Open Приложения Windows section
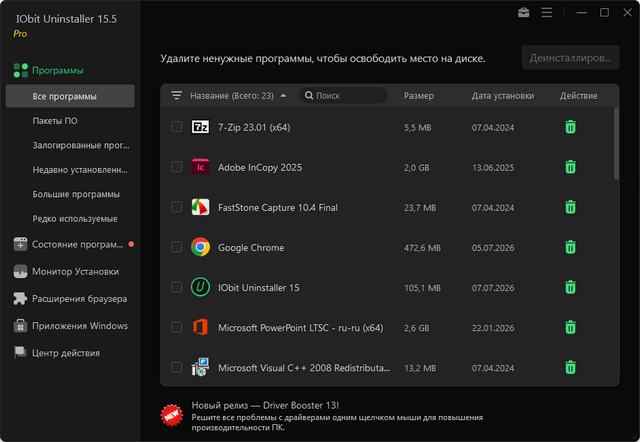Image resolution: width=640 pixels, height=442 pixels. click(x=80, y=326)
